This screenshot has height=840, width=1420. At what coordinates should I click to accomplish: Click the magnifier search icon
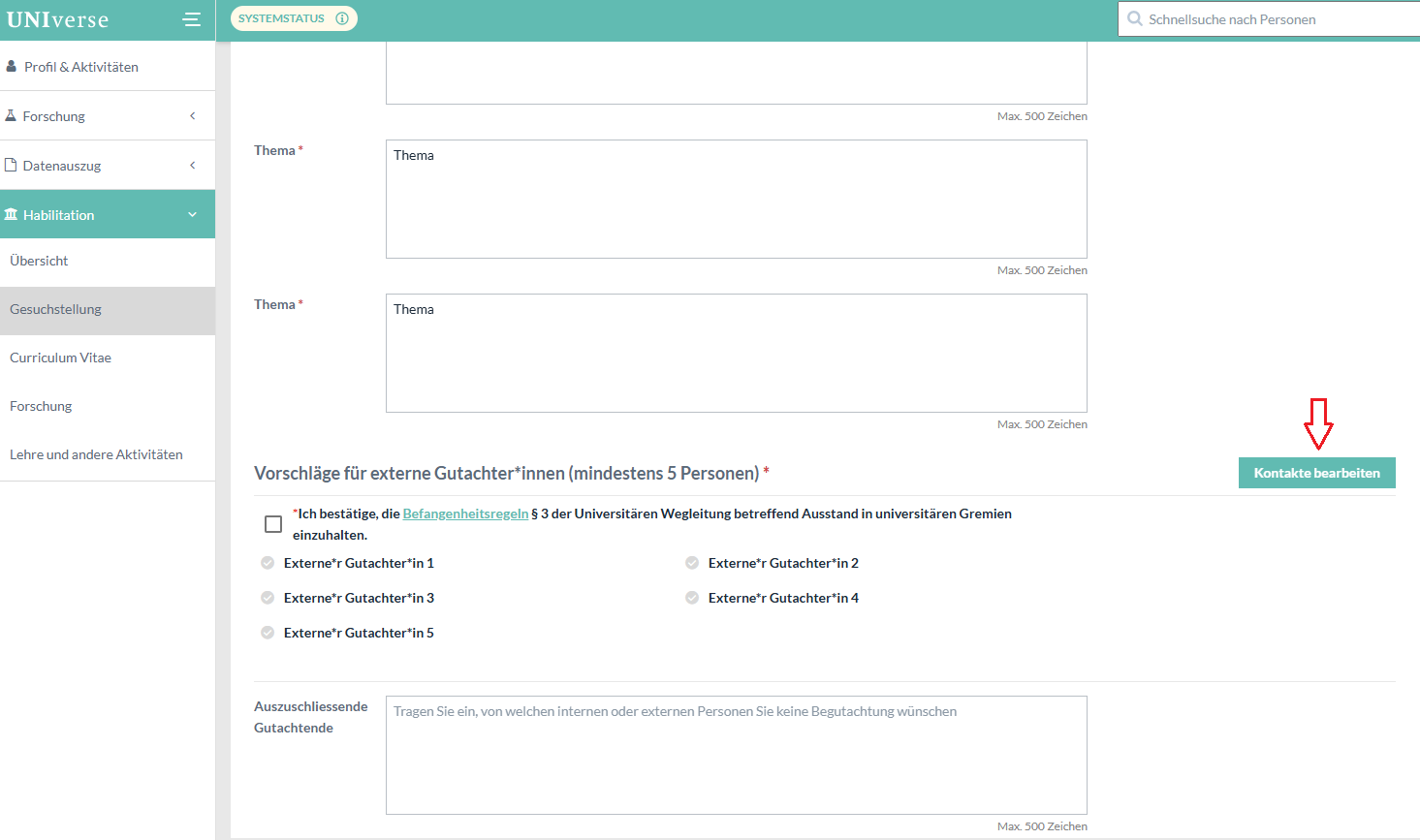tap(1134, 19)
